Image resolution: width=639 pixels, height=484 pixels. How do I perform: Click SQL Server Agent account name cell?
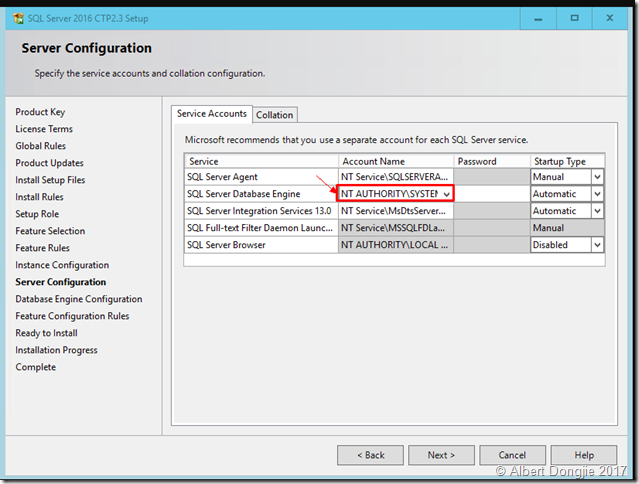pyautogui.click(x=396, y=177)
